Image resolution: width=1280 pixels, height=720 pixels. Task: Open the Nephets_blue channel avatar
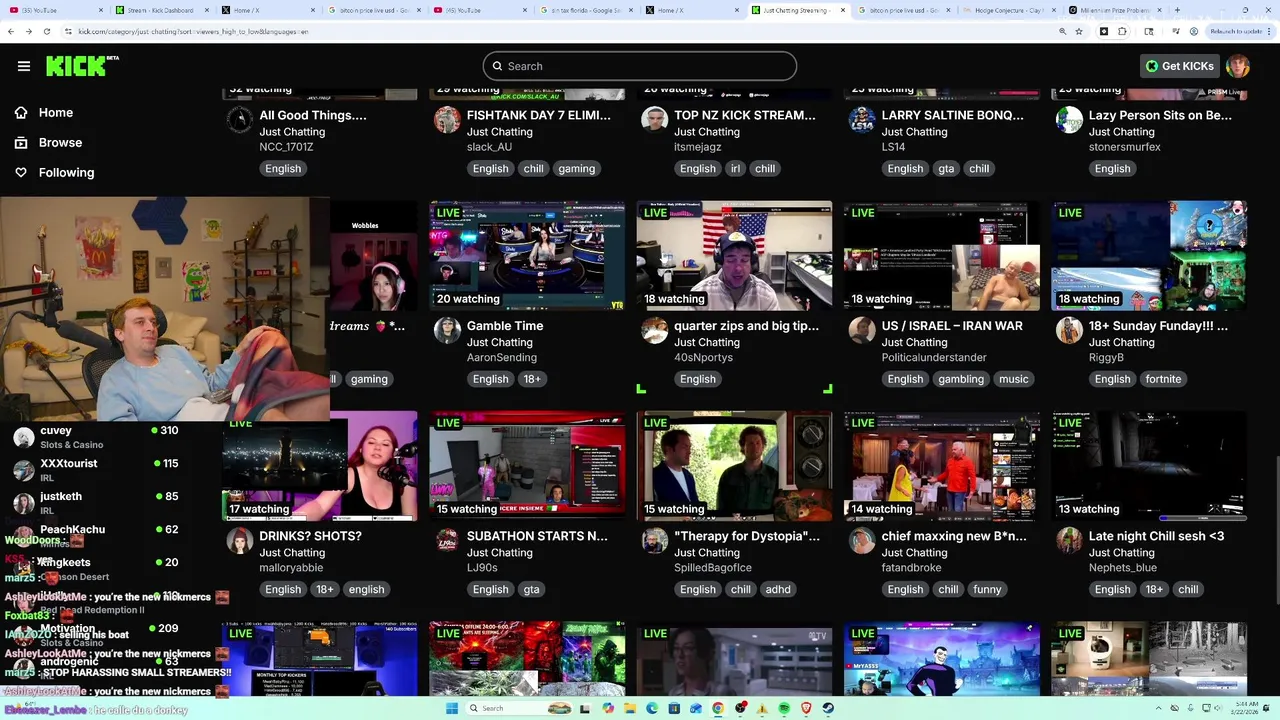[1069, 541]
